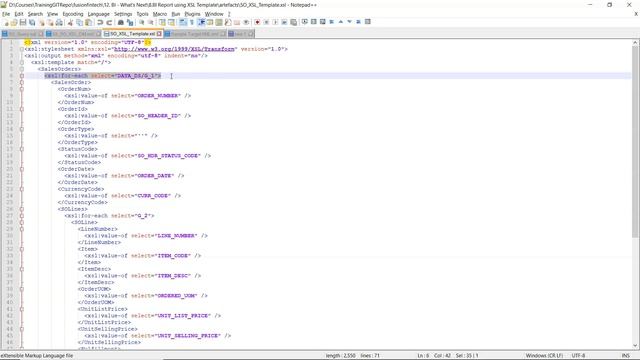Collapse the xsl:stylesheet fold on line 2

[22, 49]
